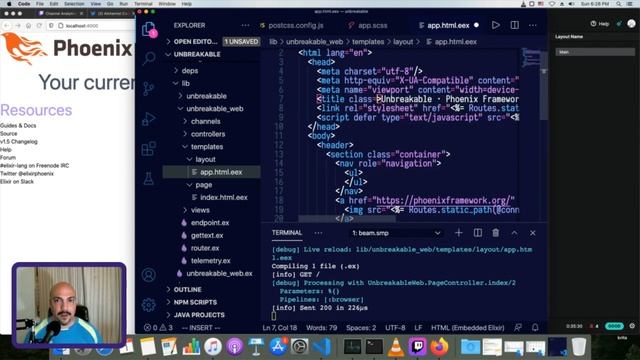This screenshot has width=640, height=360.
Task: Select the Terminal panel tab
Action: point(287,233)
